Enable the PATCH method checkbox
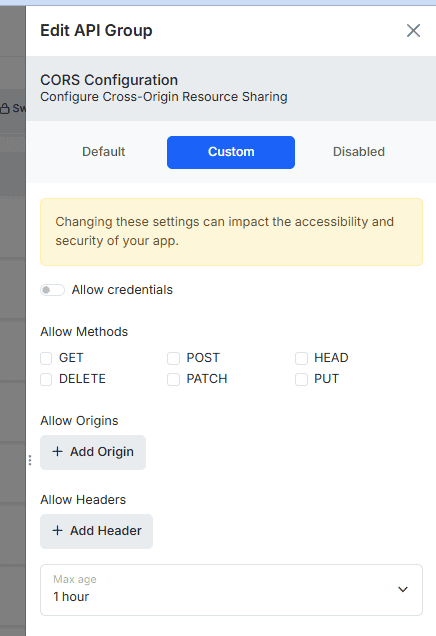This screenshot has width=436, height=636. pos(173,379)
